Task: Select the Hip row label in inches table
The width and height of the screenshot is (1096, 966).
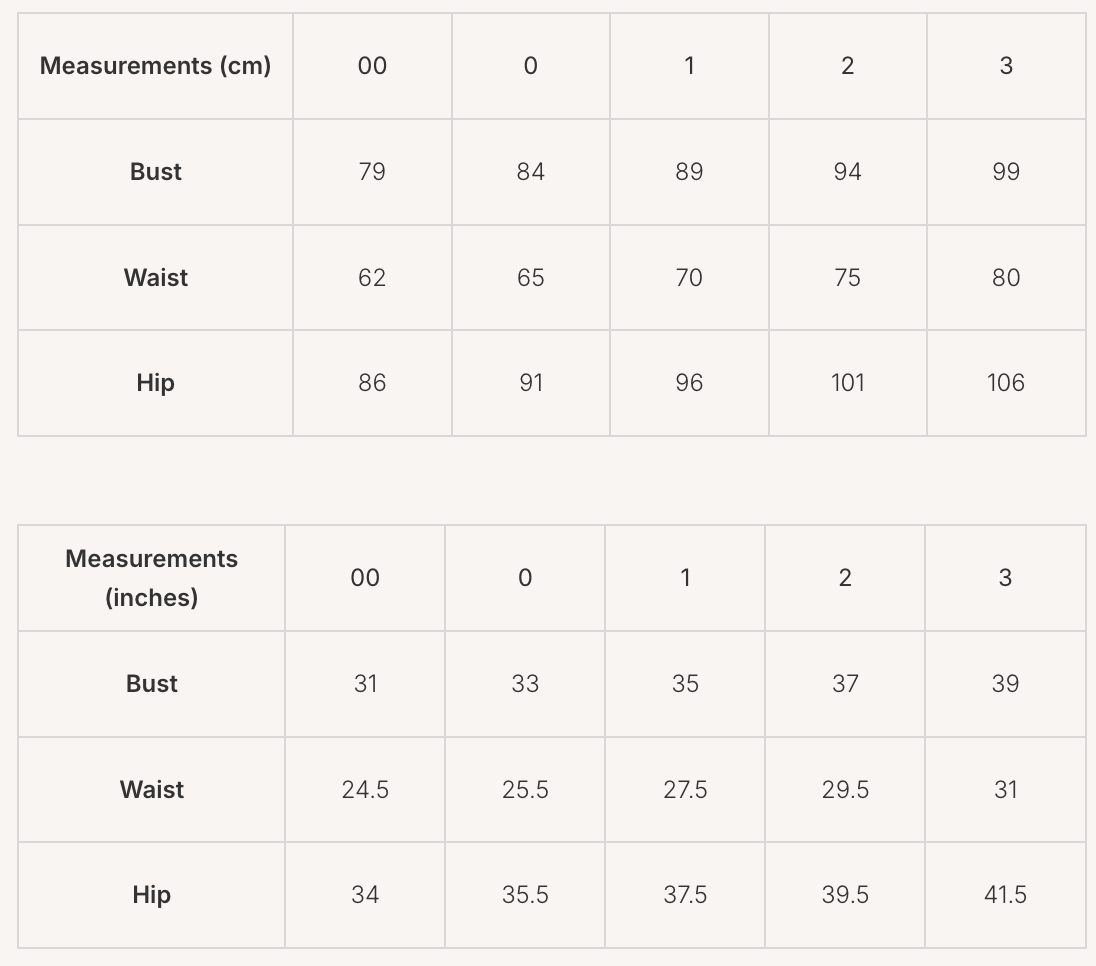Action: tap(152, 895)
